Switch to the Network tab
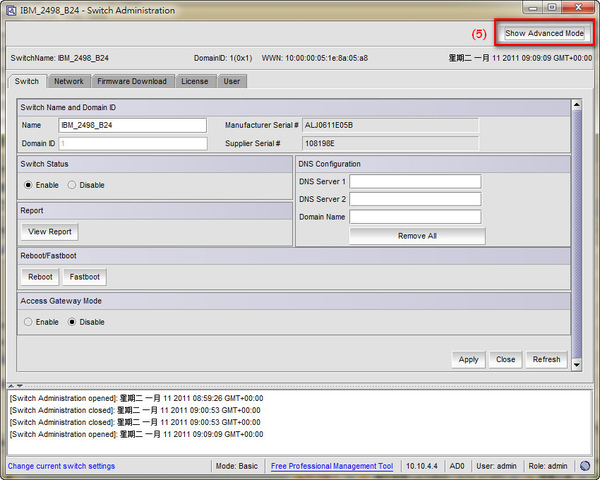Screen dimensions: 600x480 click(x=69, y=81)
